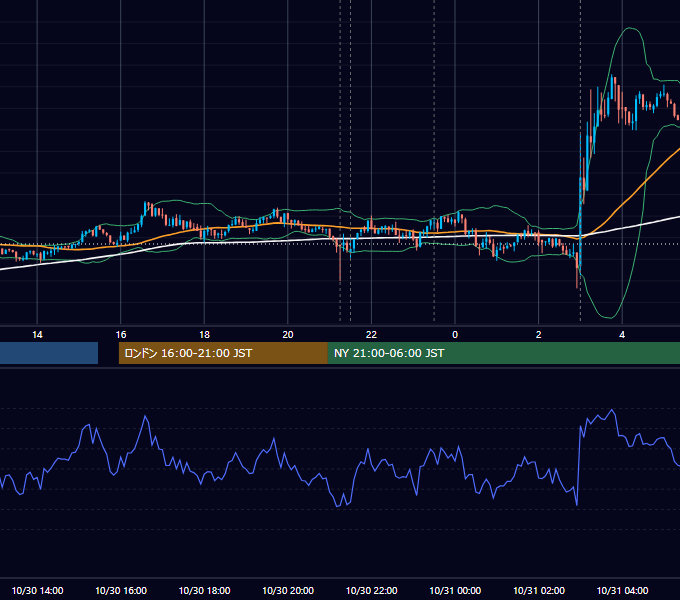
Task: Click the 10/31 04:00 date label
Action: (x=622, y=590)
